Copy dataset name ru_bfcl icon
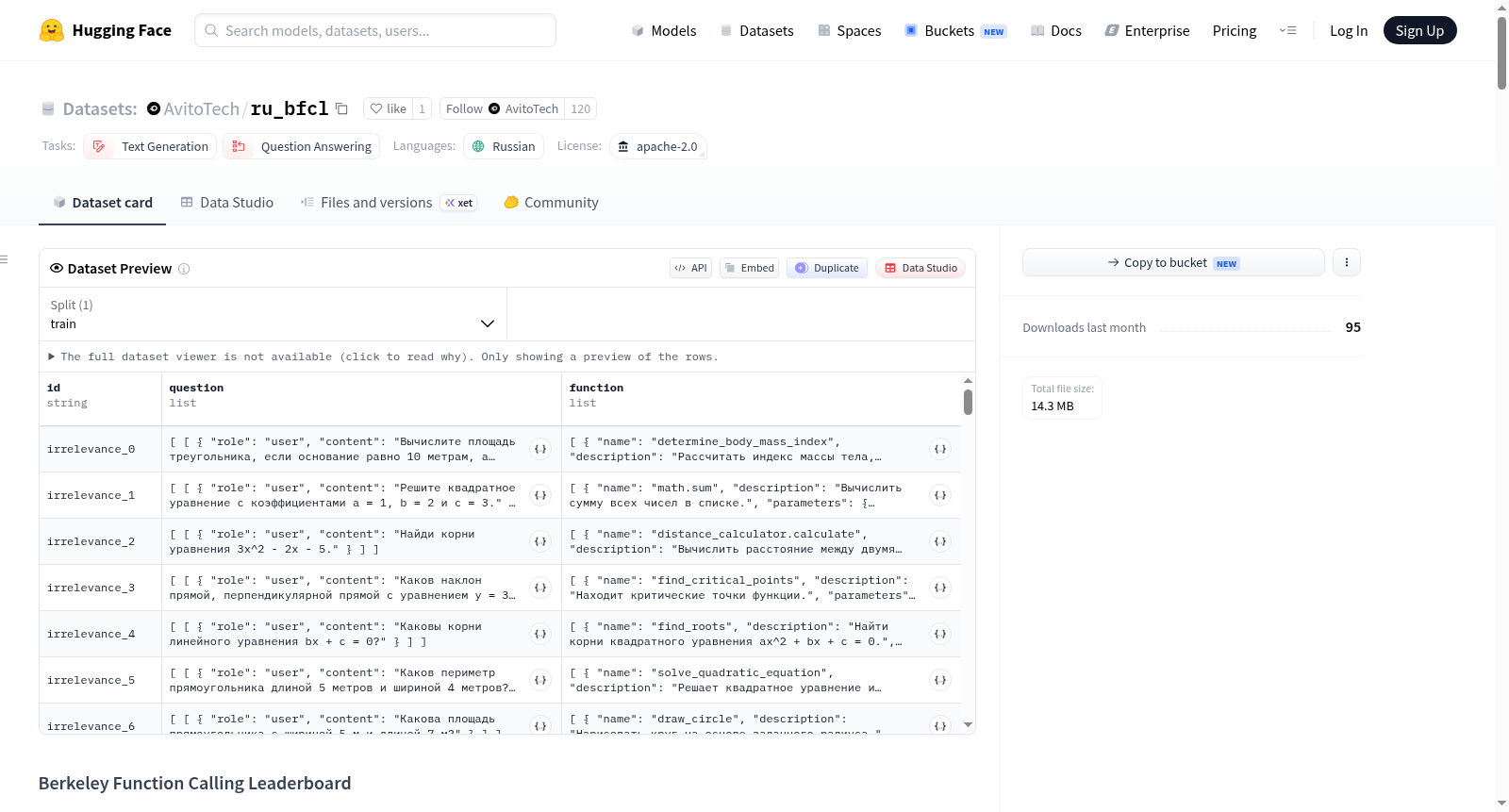Screen dimensions: 1509x812 tap(341, 108)
